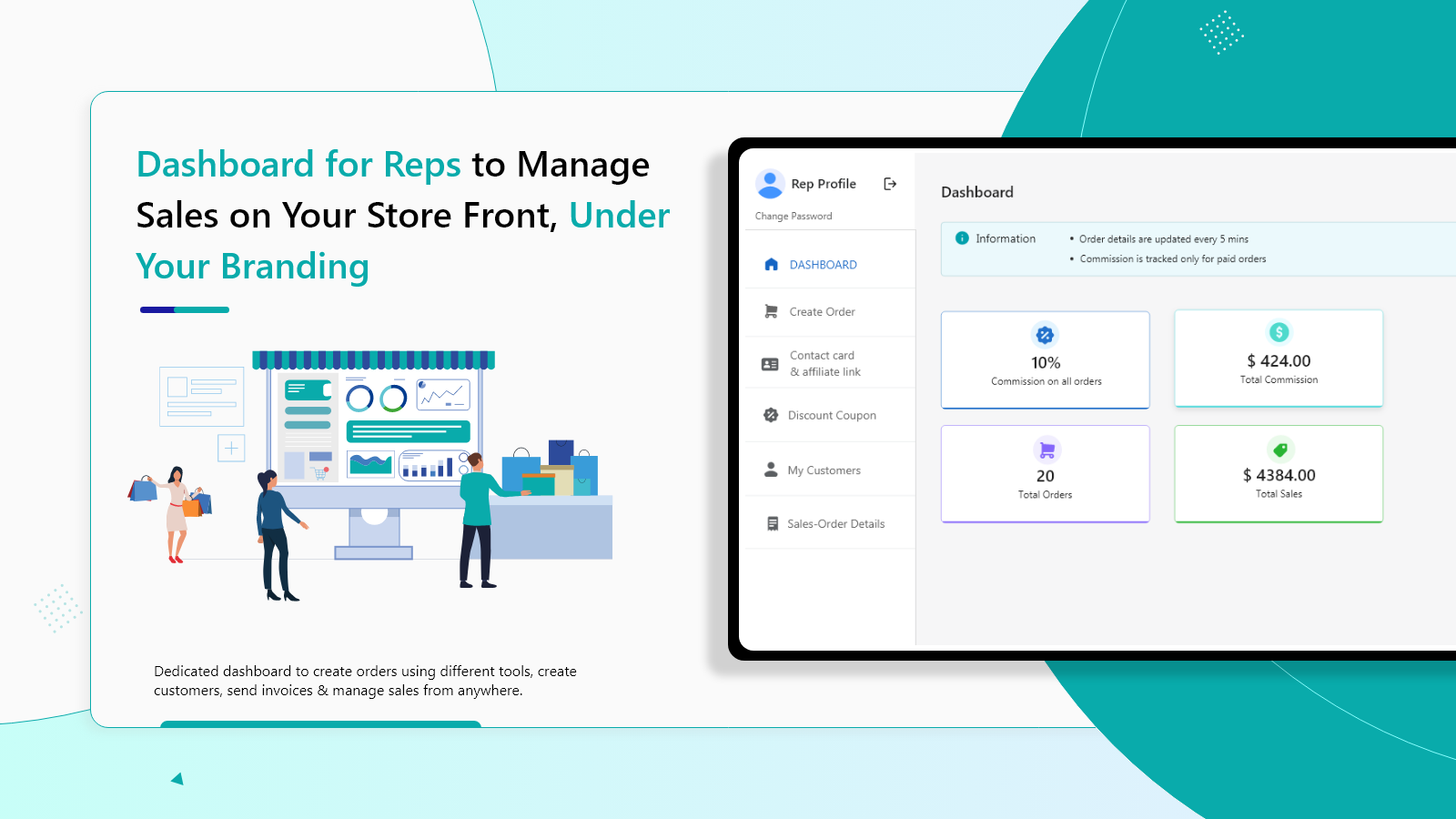Viewport: 1456px width, 819px height.
Task: Click the person icon for My Customers
Action: tap(771, 470)
